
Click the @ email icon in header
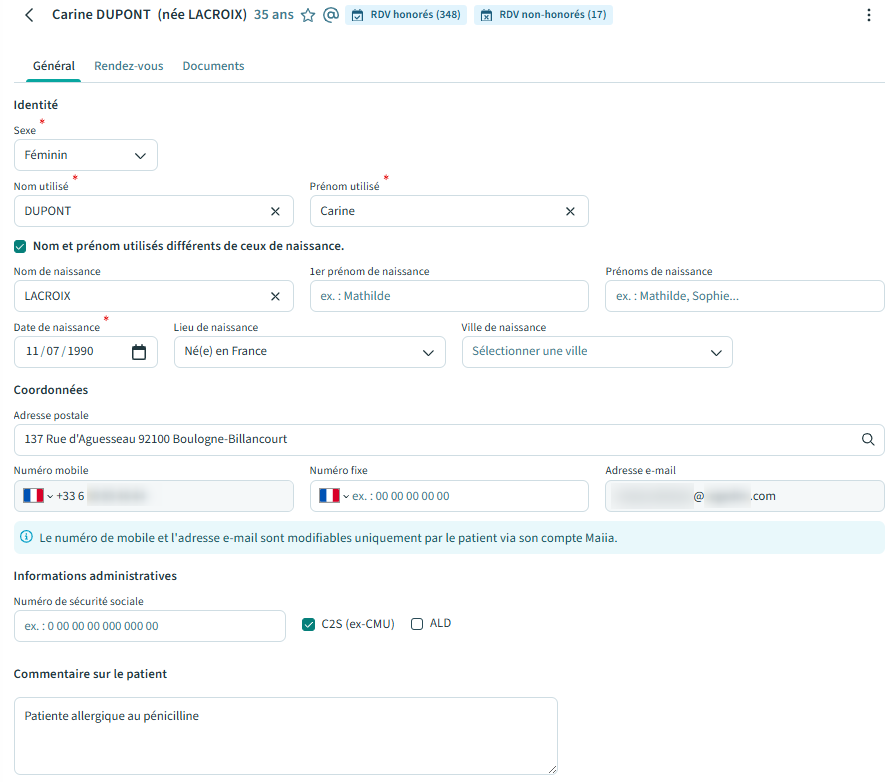click(331, 16)
